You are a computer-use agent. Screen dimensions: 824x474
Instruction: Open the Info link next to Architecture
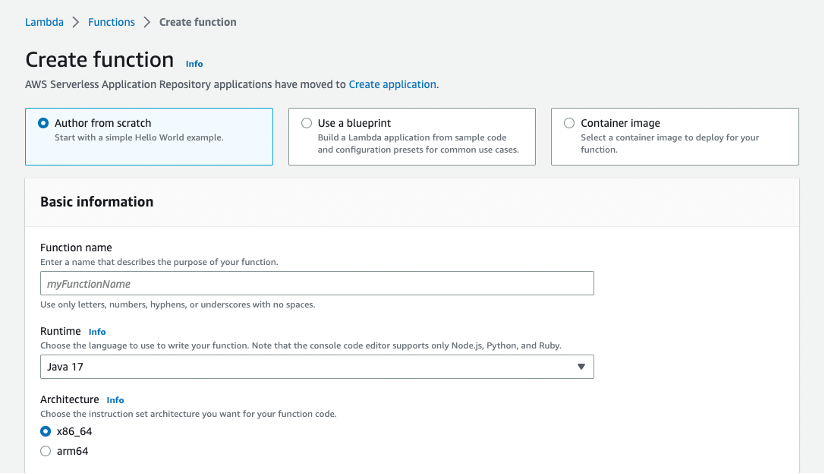[x=115, y=400]
